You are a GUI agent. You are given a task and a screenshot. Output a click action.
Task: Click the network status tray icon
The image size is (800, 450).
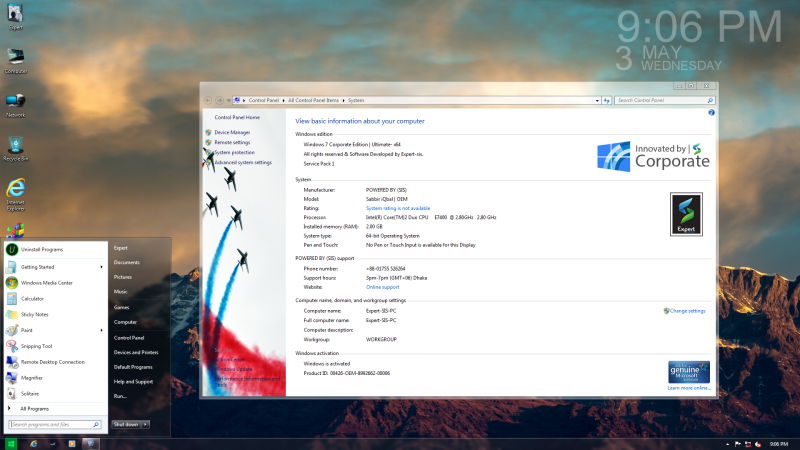[x=748, y=444]
